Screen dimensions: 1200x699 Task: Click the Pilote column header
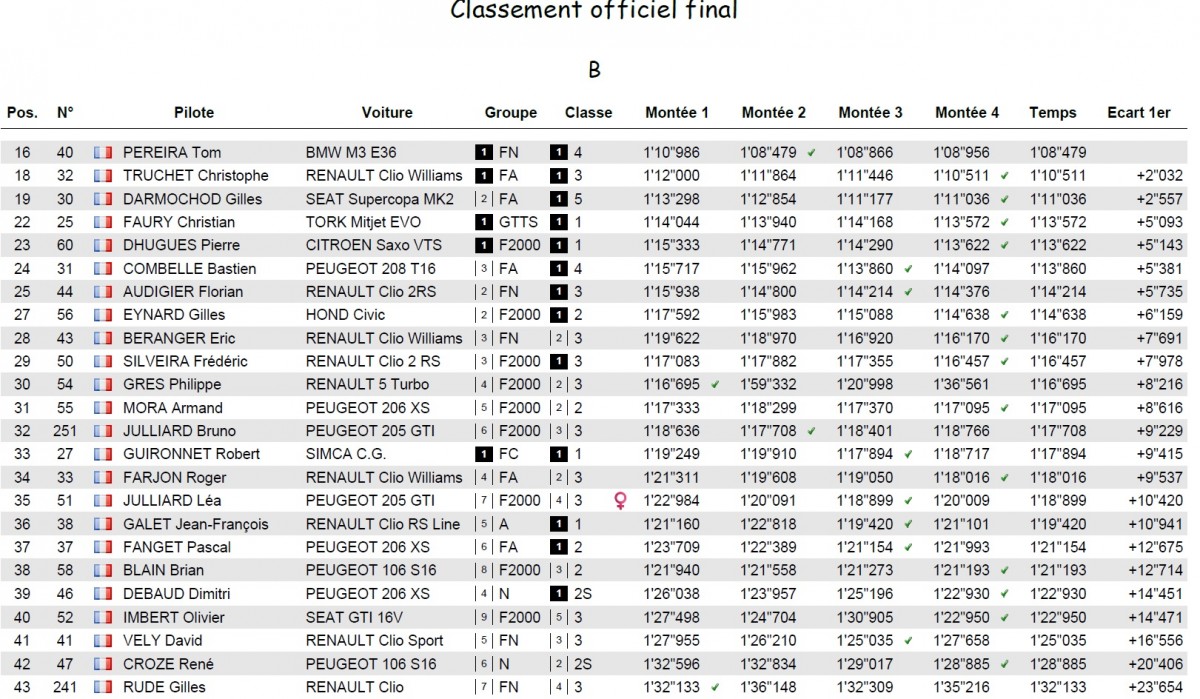pyautogui.click(x=194, y=113)
